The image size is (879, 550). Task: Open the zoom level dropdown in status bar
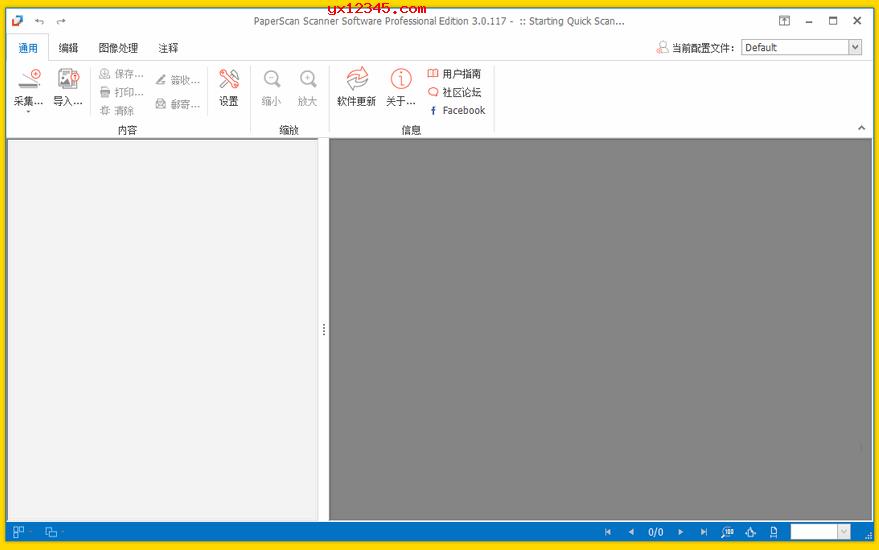tap(844, 531)
